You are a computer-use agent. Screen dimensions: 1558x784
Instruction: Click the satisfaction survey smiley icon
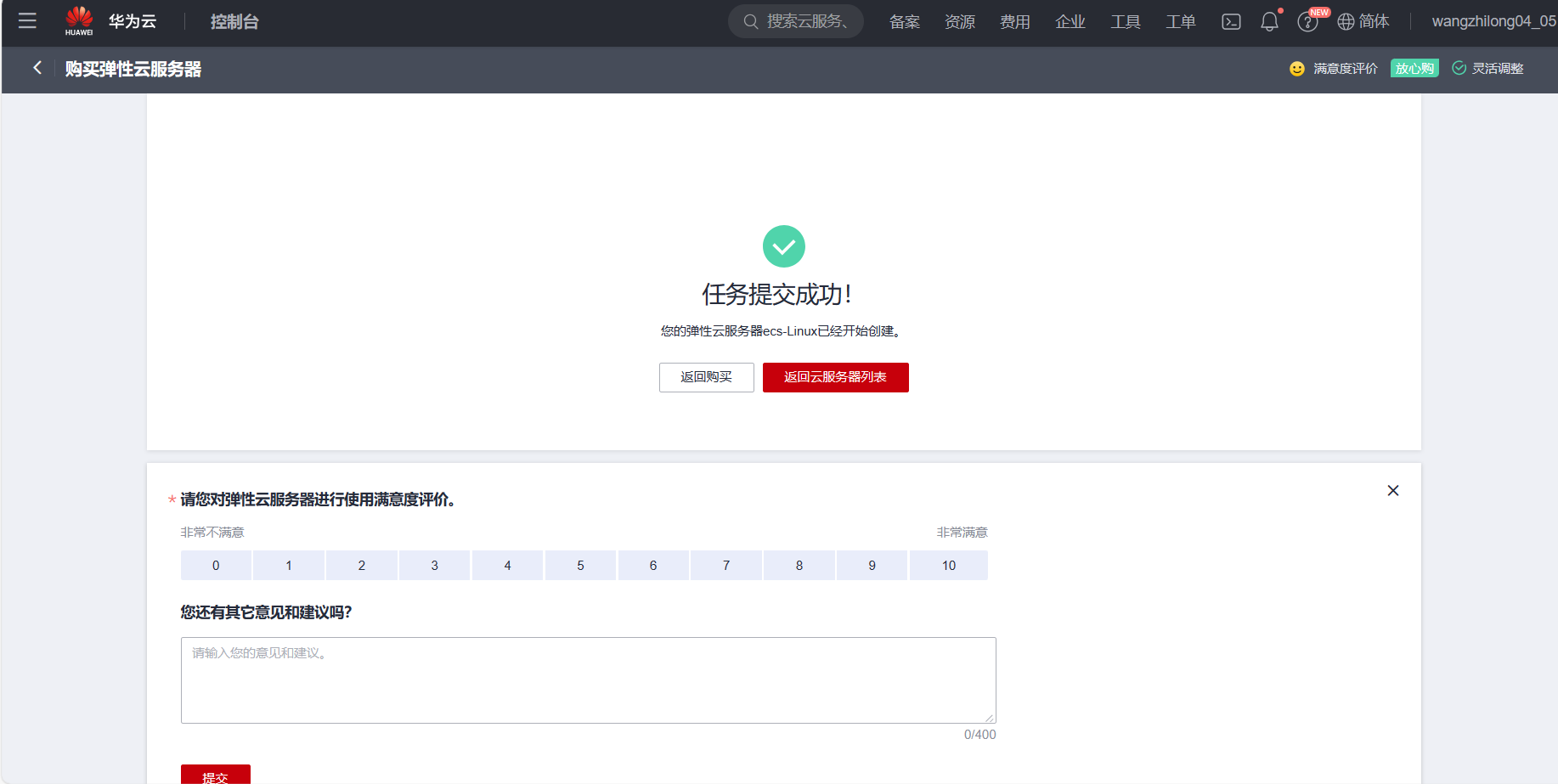click(1296, 68)
